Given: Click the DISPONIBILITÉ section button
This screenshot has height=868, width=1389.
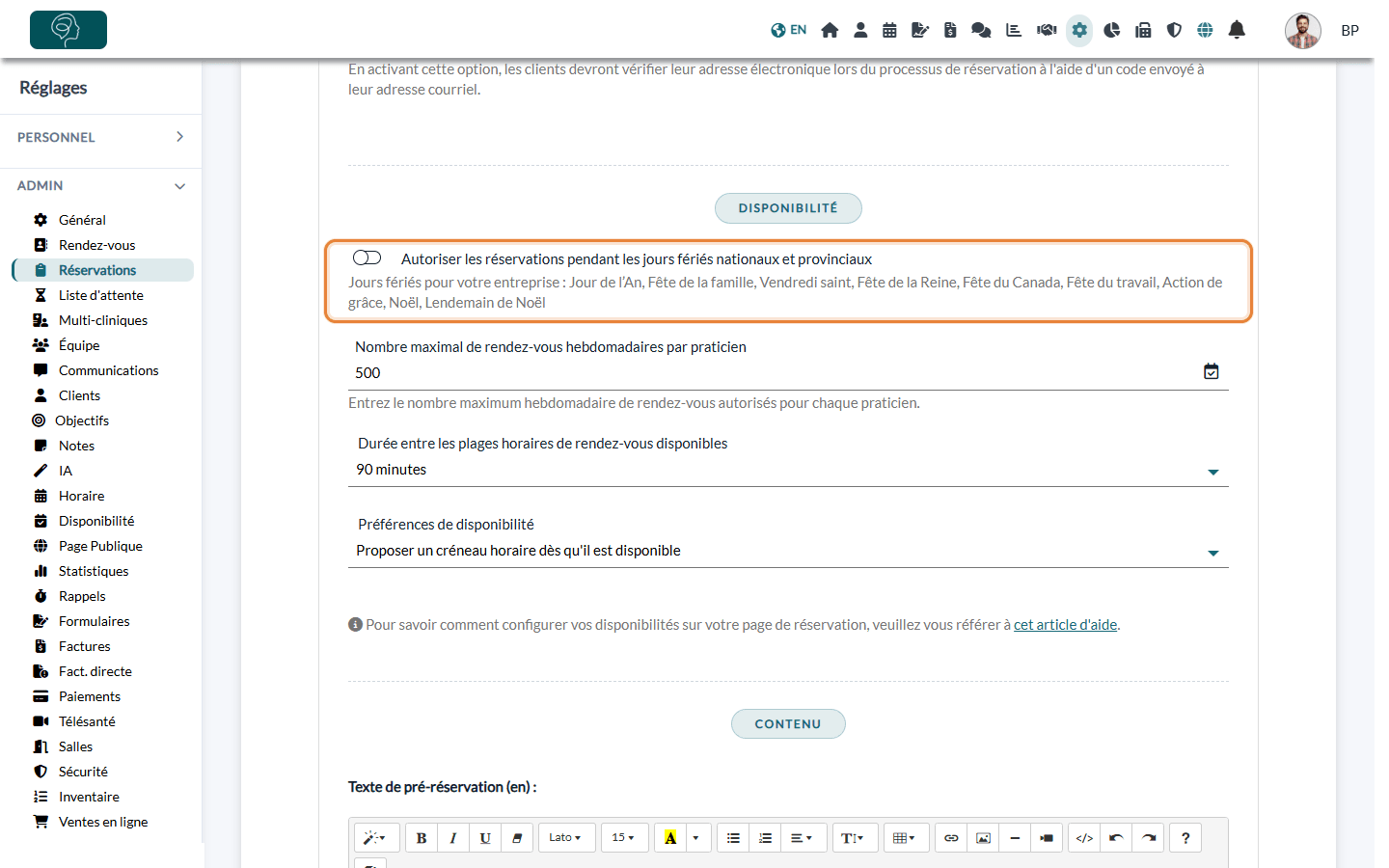Looking at the screenshot, I should pyautogui.click(x=788, y=208).
